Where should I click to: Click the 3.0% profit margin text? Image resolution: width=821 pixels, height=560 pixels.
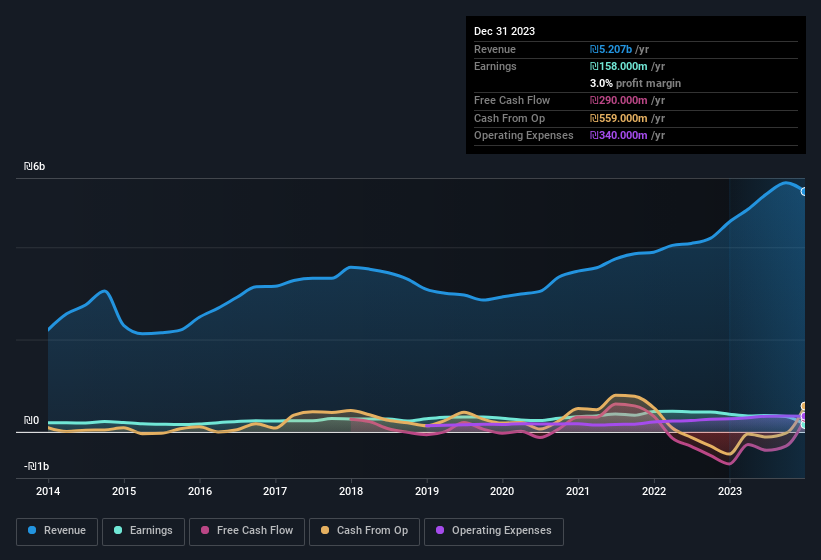tap(635, 83)
